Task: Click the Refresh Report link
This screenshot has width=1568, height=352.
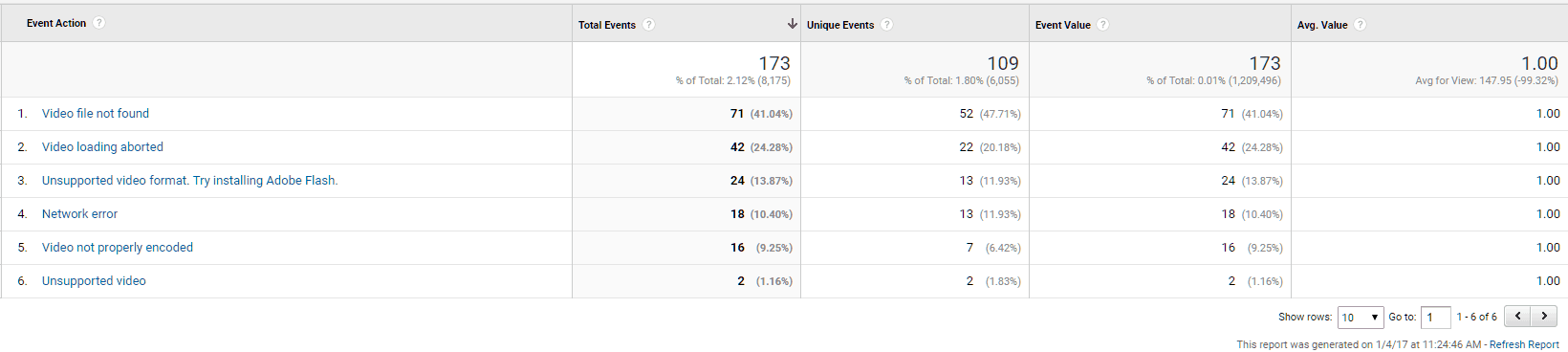Action: 1524,344
